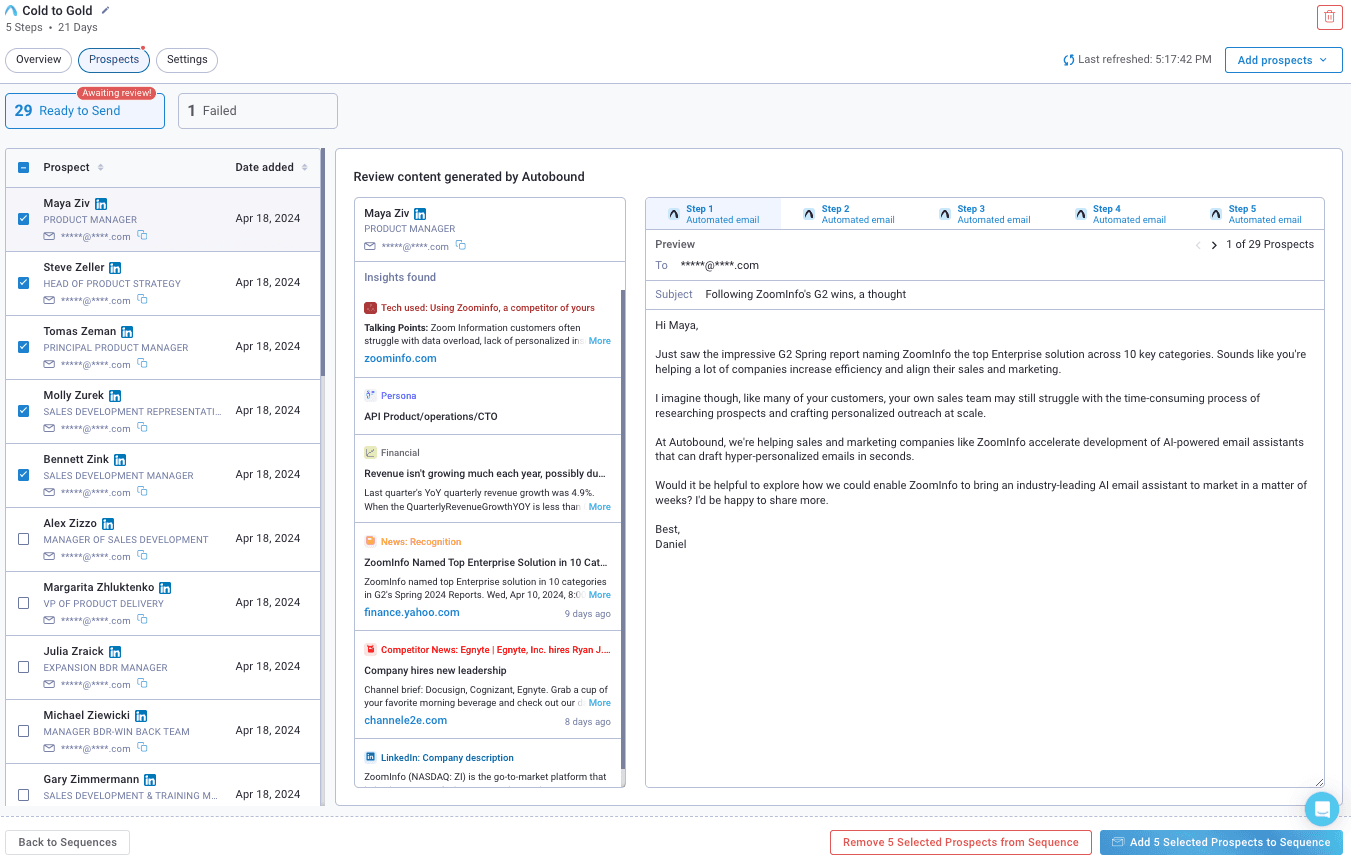The width and height of the screenshot is (1351, 863).
Task: Click right chevron to view next prospect
Action: pos(1212,244)
